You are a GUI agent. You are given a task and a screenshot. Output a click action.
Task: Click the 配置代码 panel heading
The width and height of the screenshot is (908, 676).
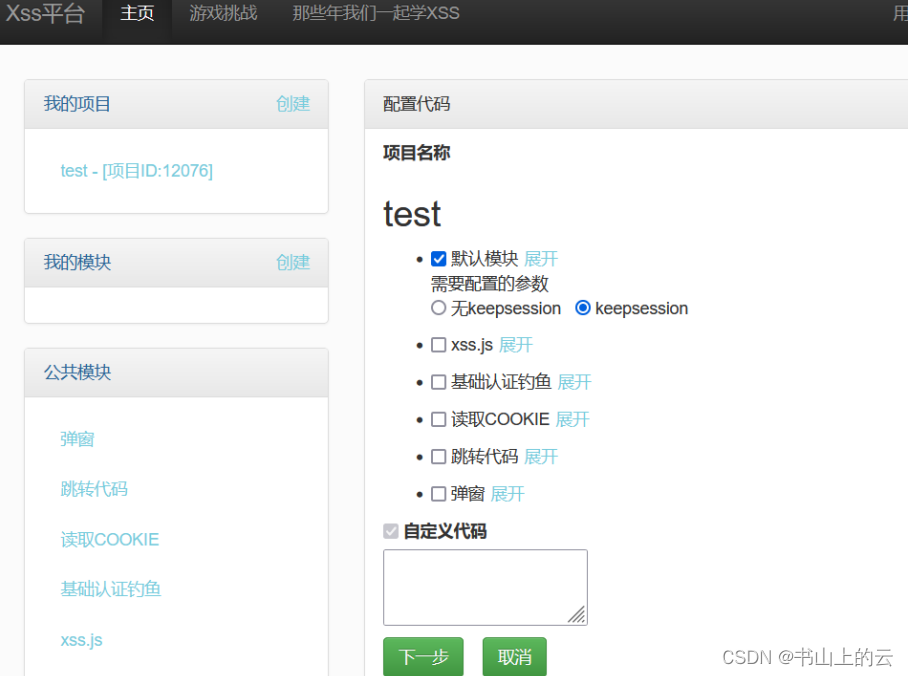tap(416, 104)
